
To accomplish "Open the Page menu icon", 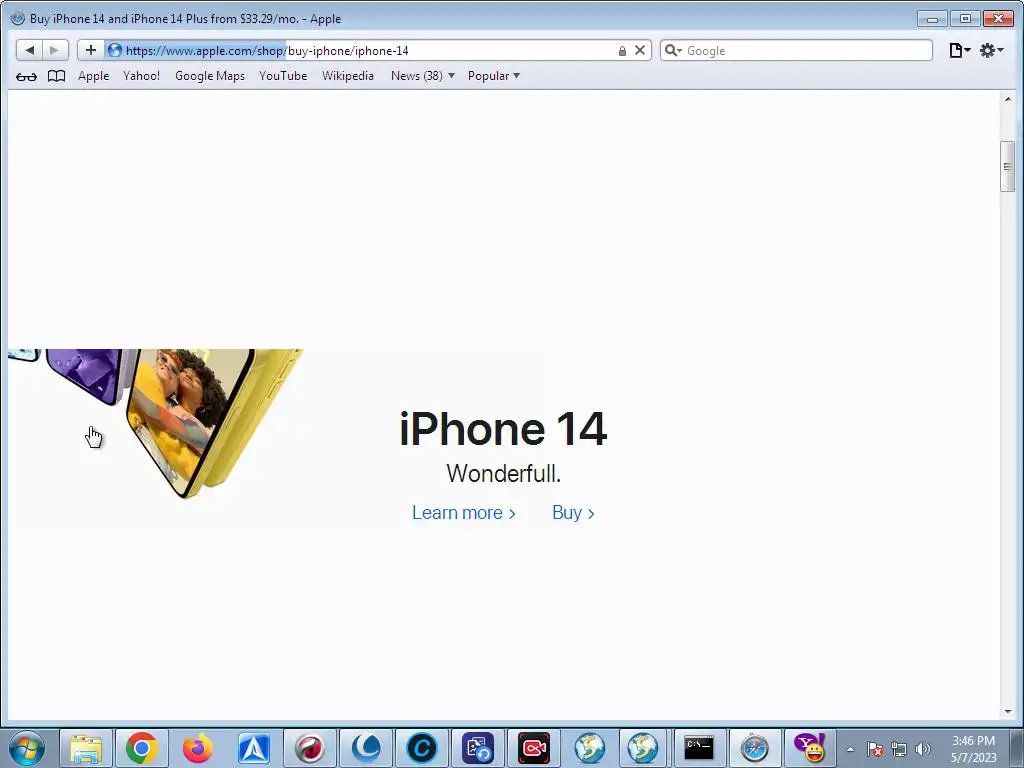I will coord(959,50).
